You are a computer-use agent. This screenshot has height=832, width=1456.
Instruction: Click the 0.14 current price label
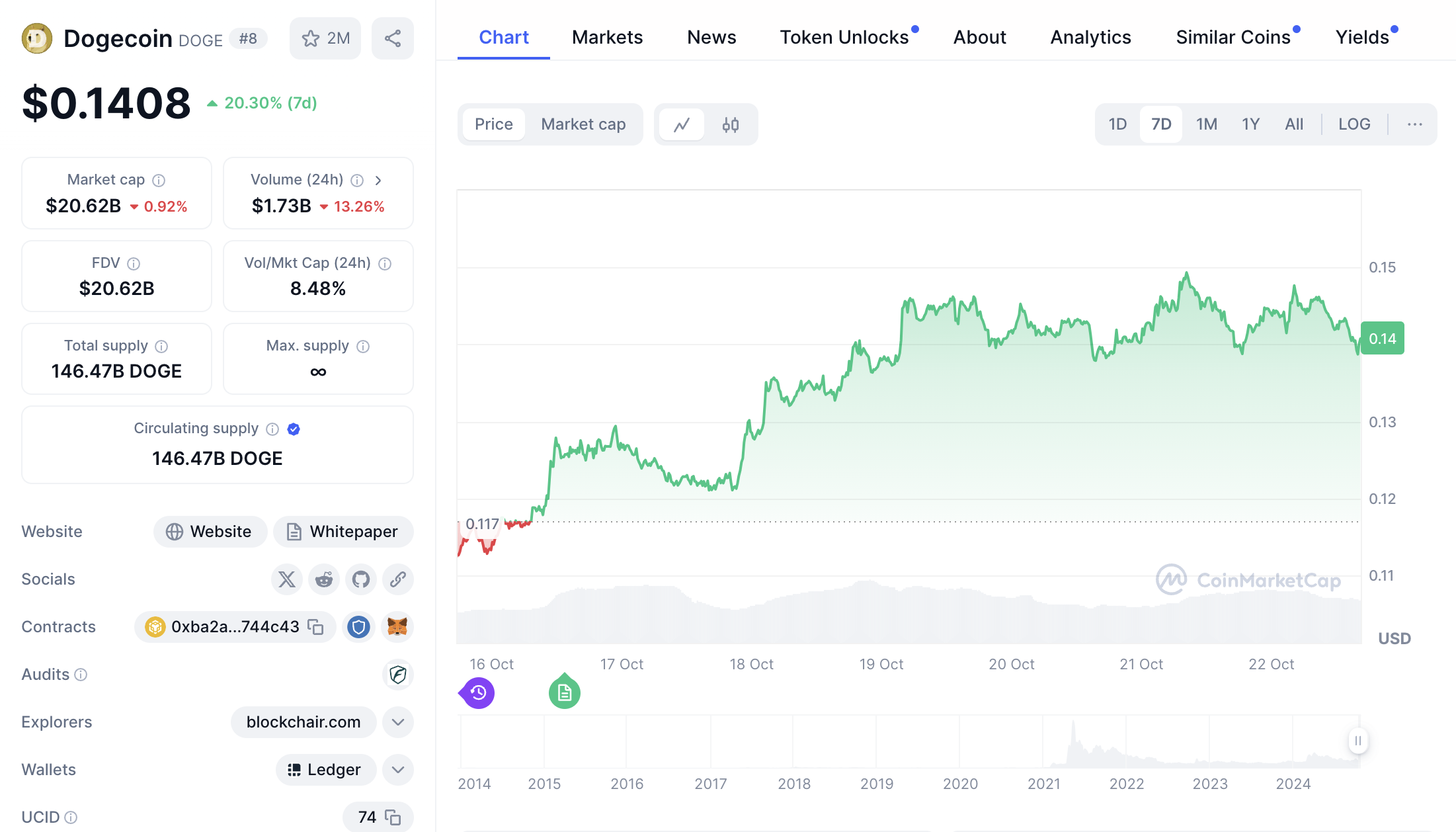click(x=1383, y=339)
